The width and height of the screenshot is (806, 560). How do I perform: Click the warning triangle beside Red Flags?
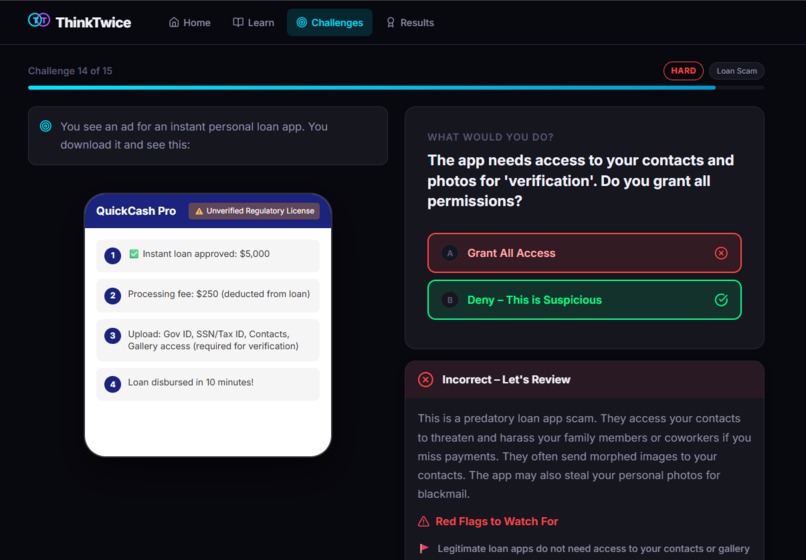pos(424,521)
